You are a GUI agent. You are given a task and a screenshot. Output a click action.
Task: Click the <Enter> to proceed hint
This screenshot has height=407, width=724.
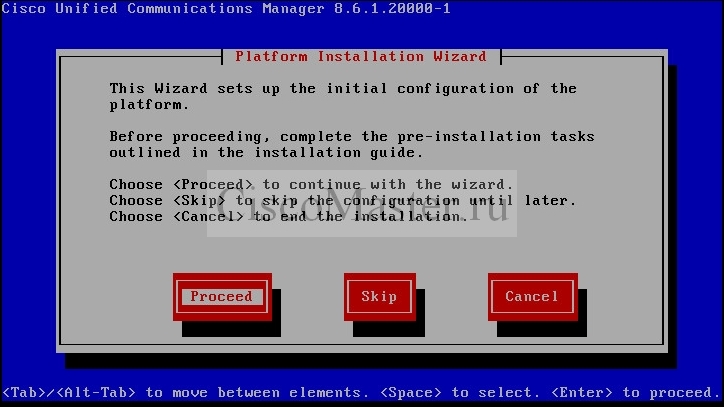[633, 393]
